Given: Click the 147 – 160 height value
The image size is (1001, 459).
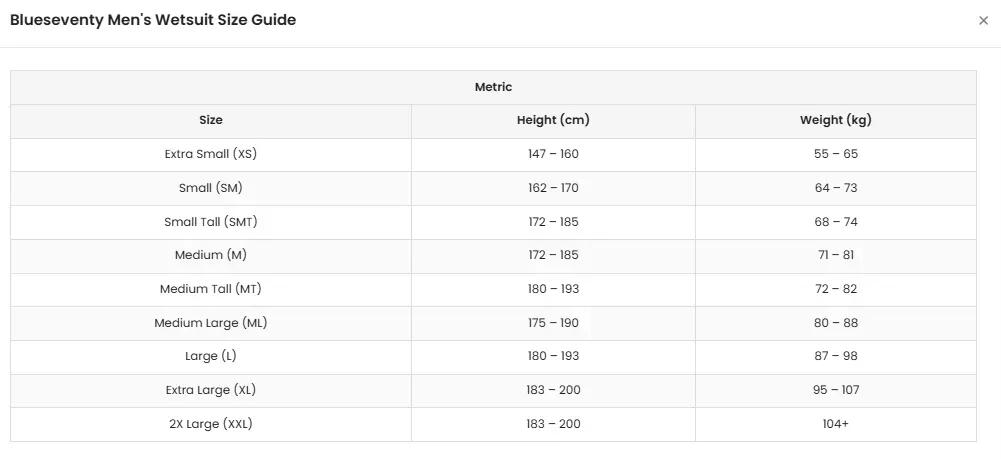Looking at the screenshot, I should pos(553,154).
